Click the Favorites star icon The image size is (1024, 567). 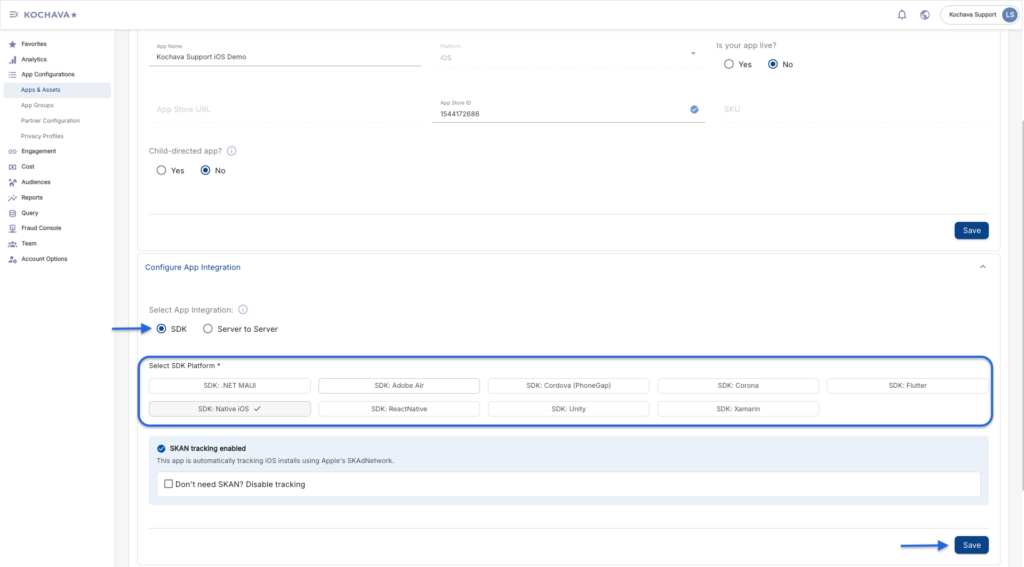tap(12, 44)
